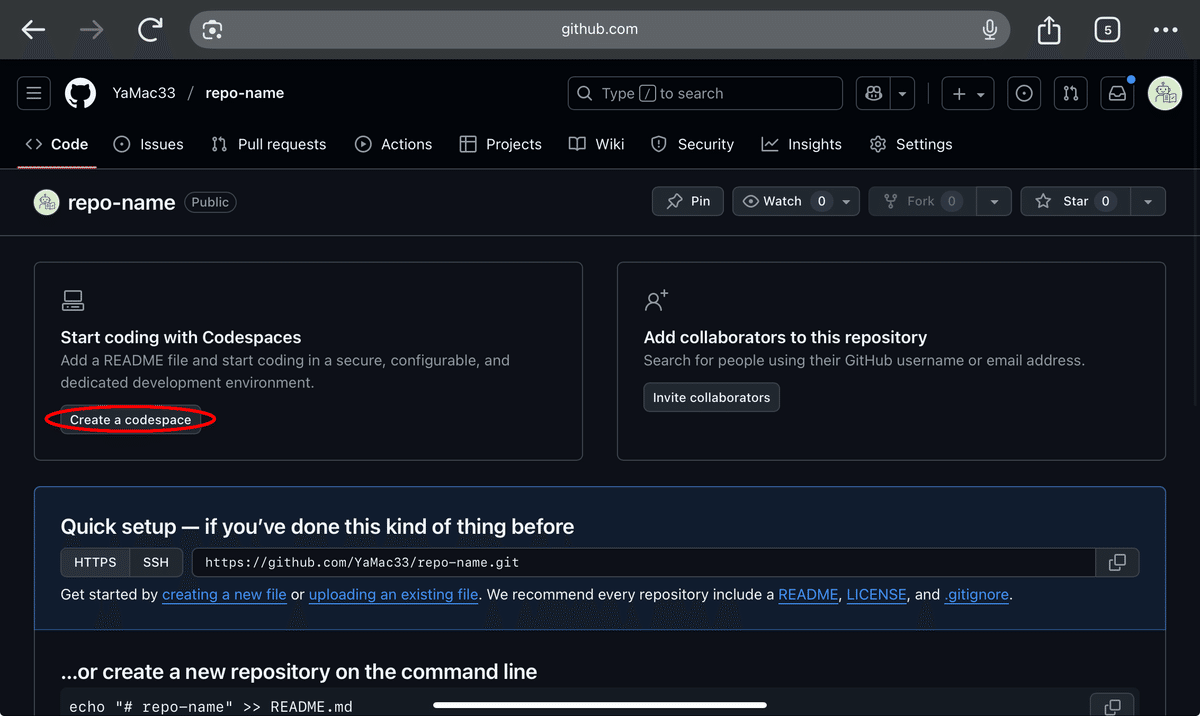Screen dimensions: 1200x716
Task: Expand the Watch options dropdown
Action: tap(846, 201)
